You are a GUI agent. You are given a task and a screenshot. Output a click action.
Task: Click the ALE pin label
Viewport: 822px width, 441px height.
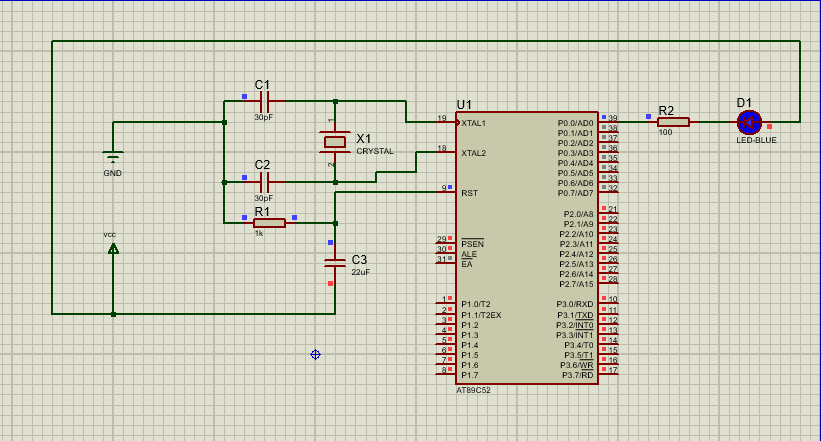click(x=469, y=254)
